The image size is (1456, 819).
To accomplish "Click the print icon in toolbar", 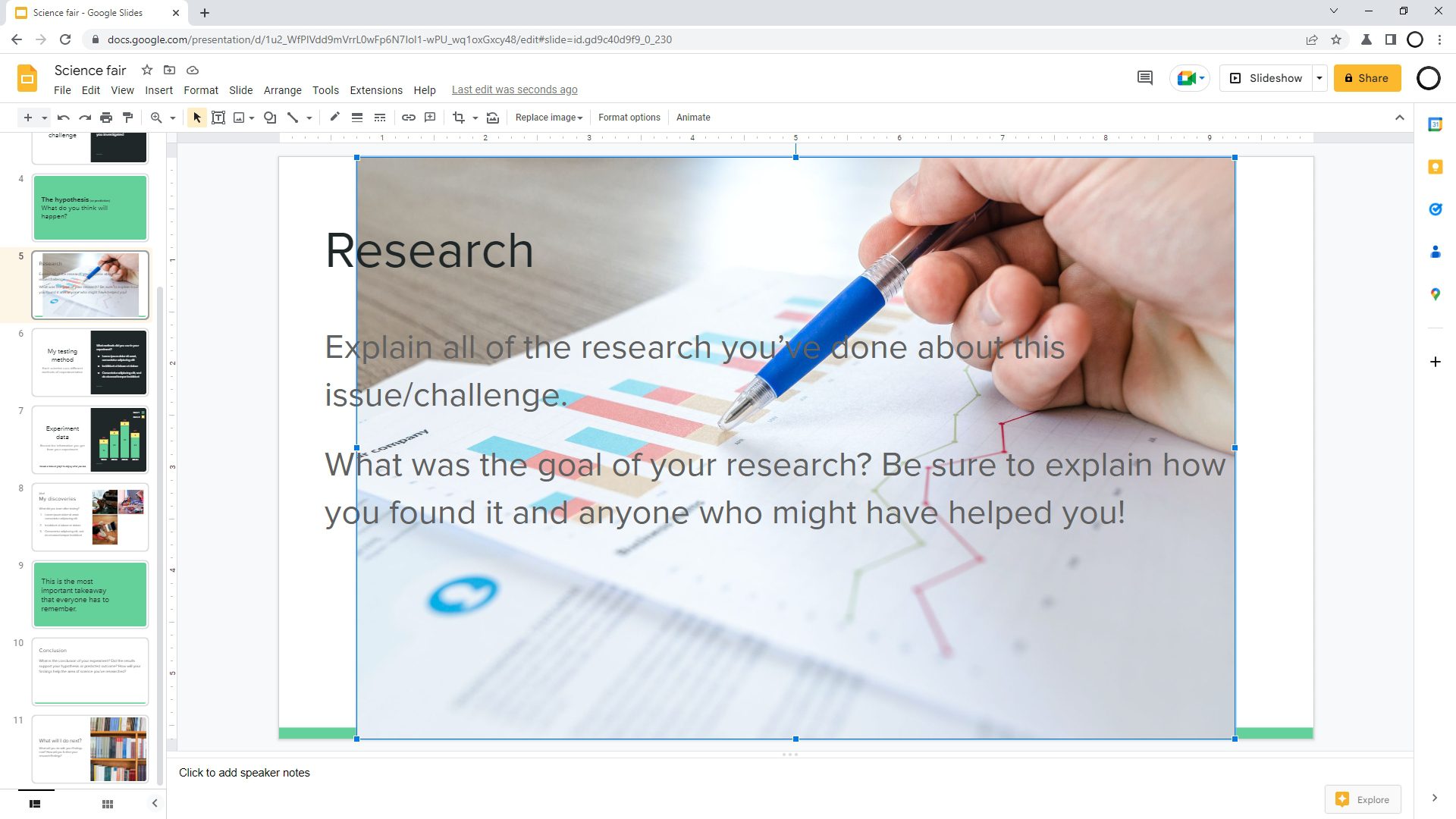I will [106, 117].
